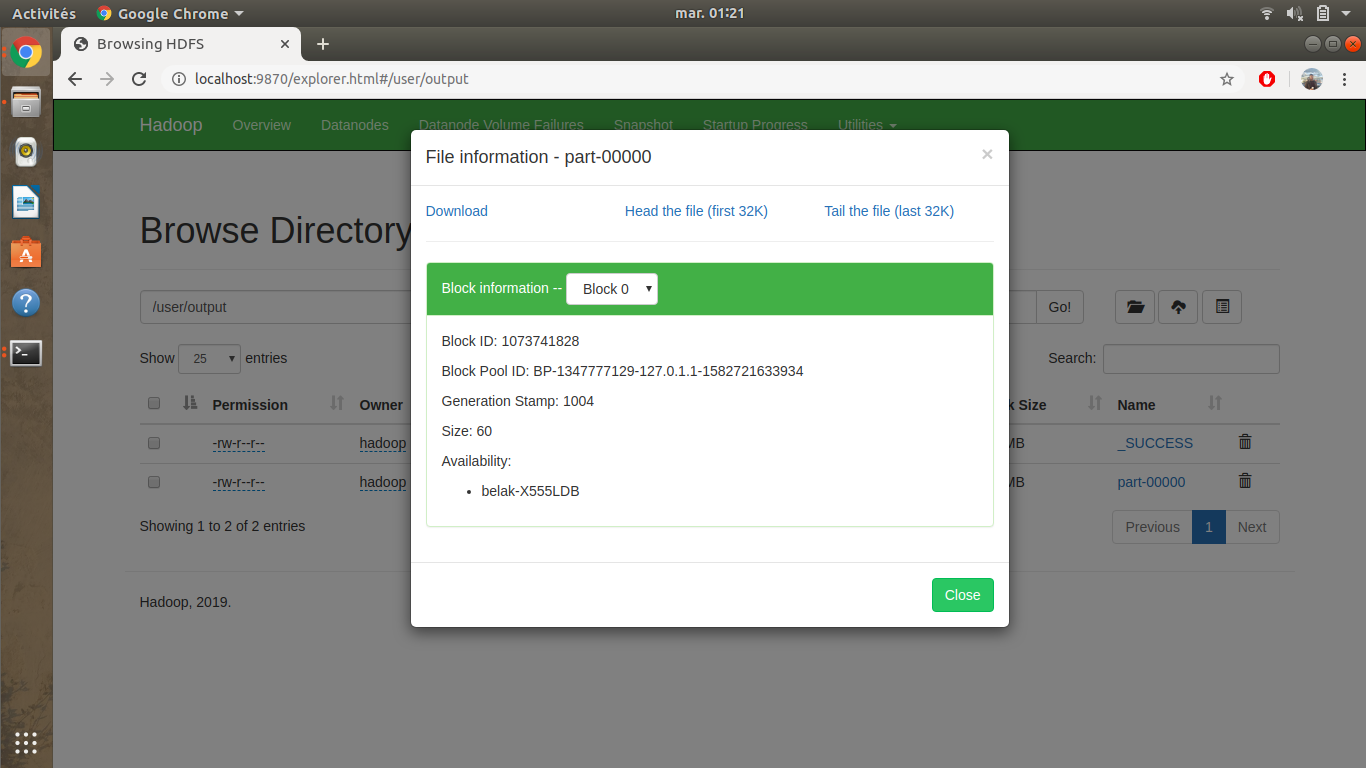Open the Block 0 selector dropdown
This screenshot has height=768, width=1366.
[x=612, y=289]
